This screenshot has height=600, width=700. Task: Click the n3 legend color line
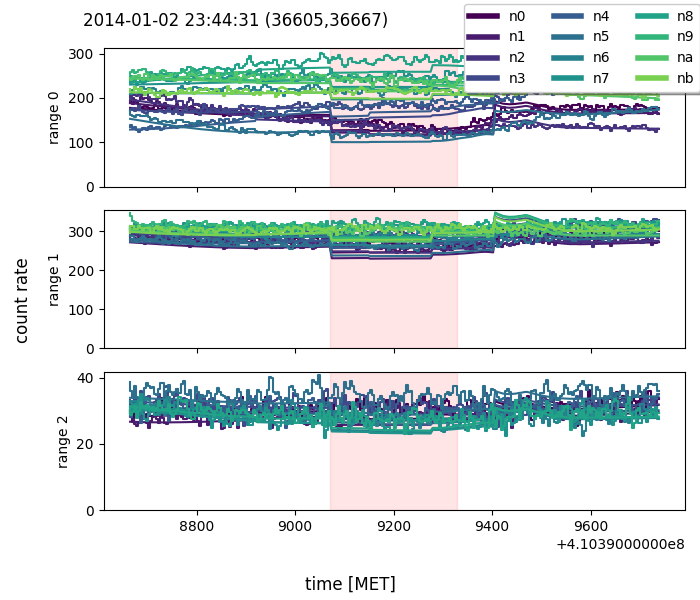(x=483, y=78)
